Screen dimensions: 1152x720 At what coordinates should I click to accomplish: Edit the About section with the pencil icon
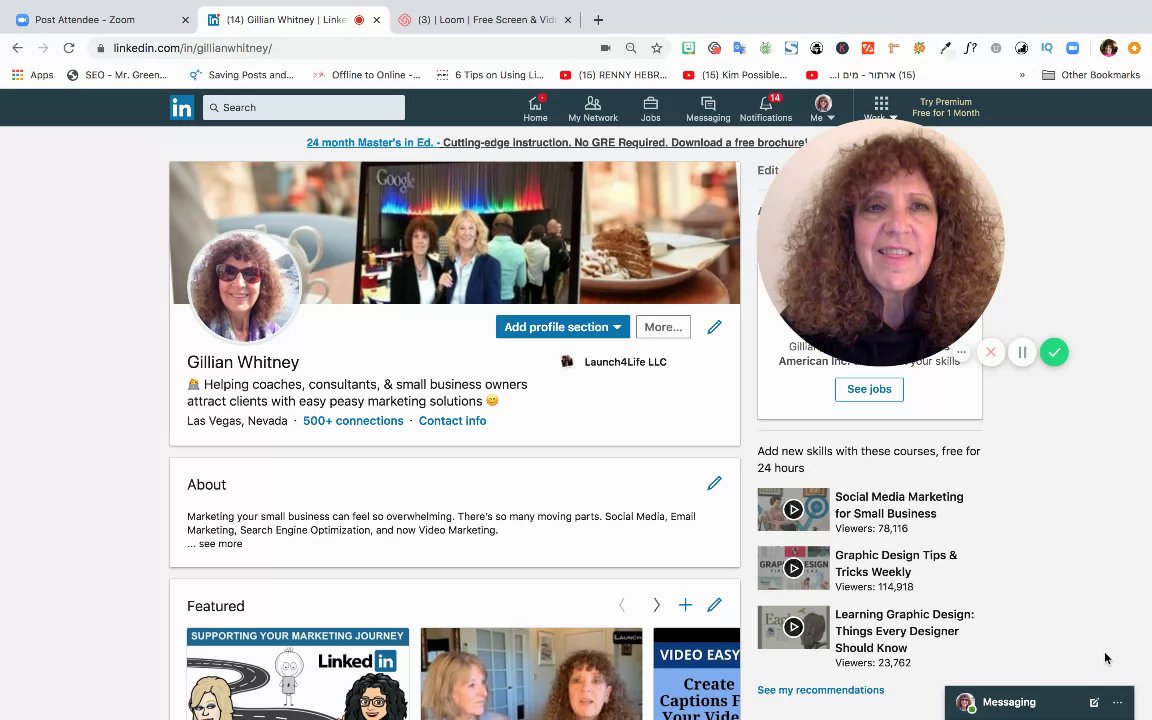click(714, 483)
